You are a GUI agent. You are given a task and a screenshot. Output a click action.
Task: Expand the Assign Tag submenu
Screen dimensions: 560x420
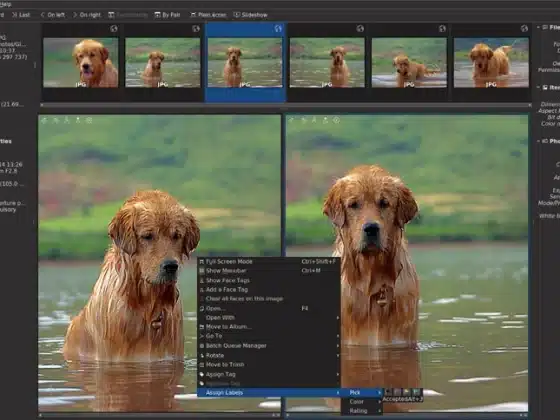tap(269, 375)
